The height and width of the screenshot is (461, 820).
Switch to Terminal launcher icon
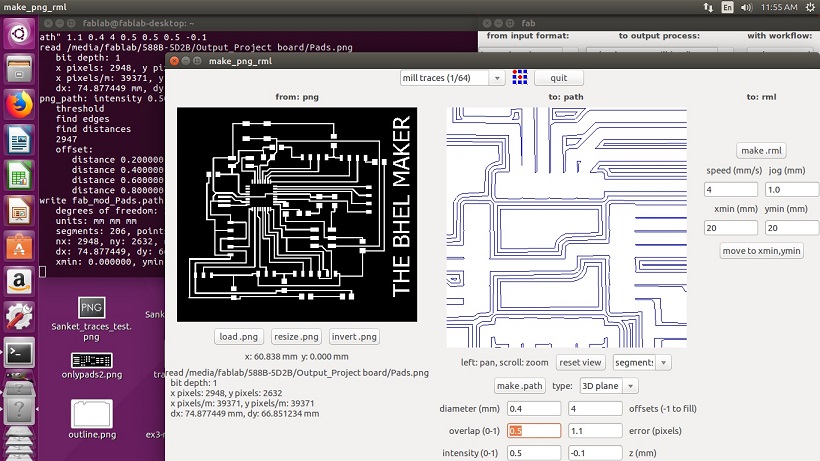click(19, 353)
